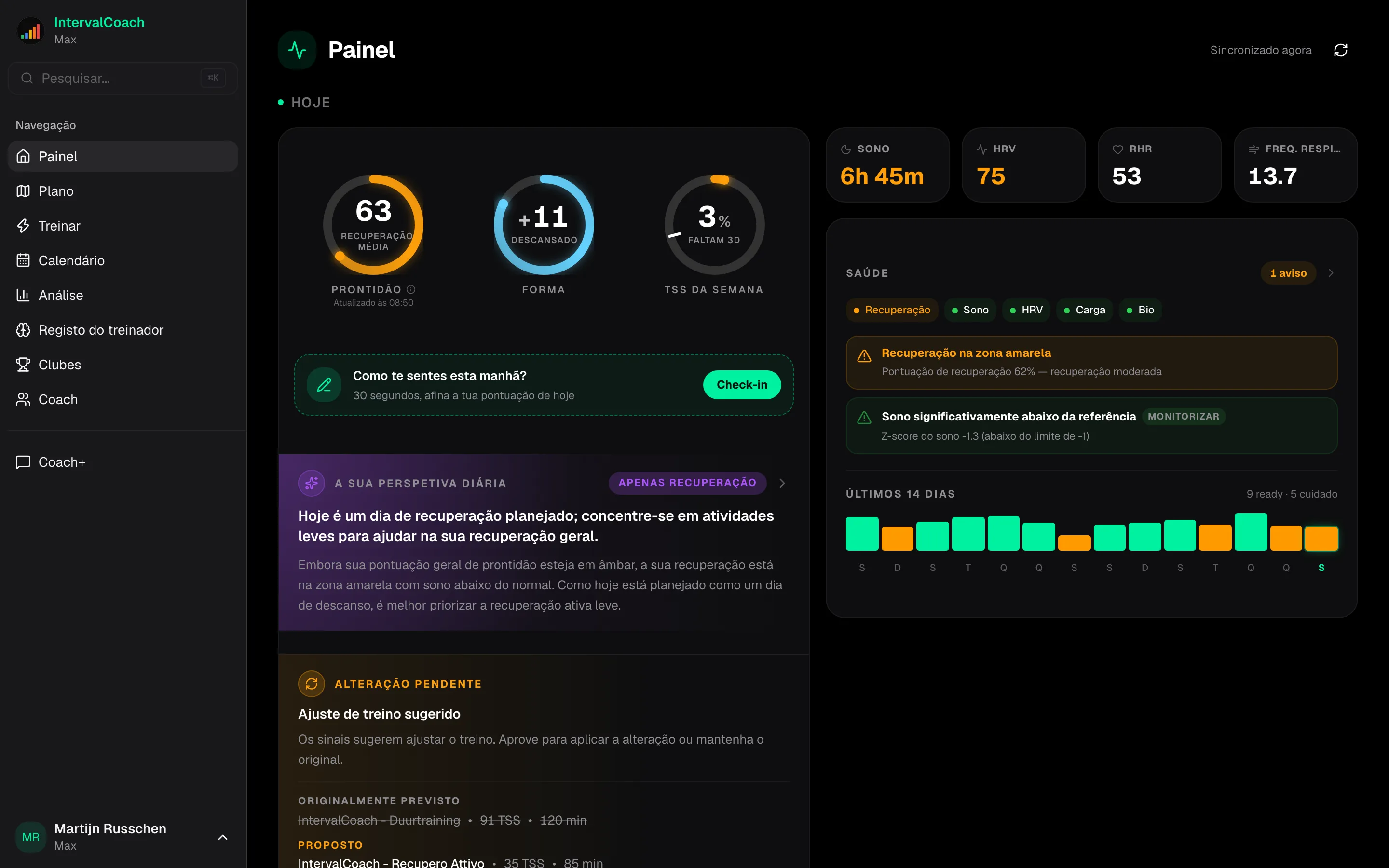Click the MONITORIZAR tag

pos(1183,417)
